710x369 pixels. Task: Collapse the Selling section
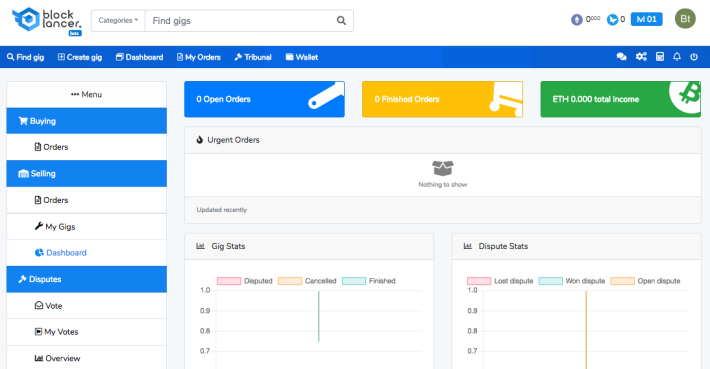point(86,173)
